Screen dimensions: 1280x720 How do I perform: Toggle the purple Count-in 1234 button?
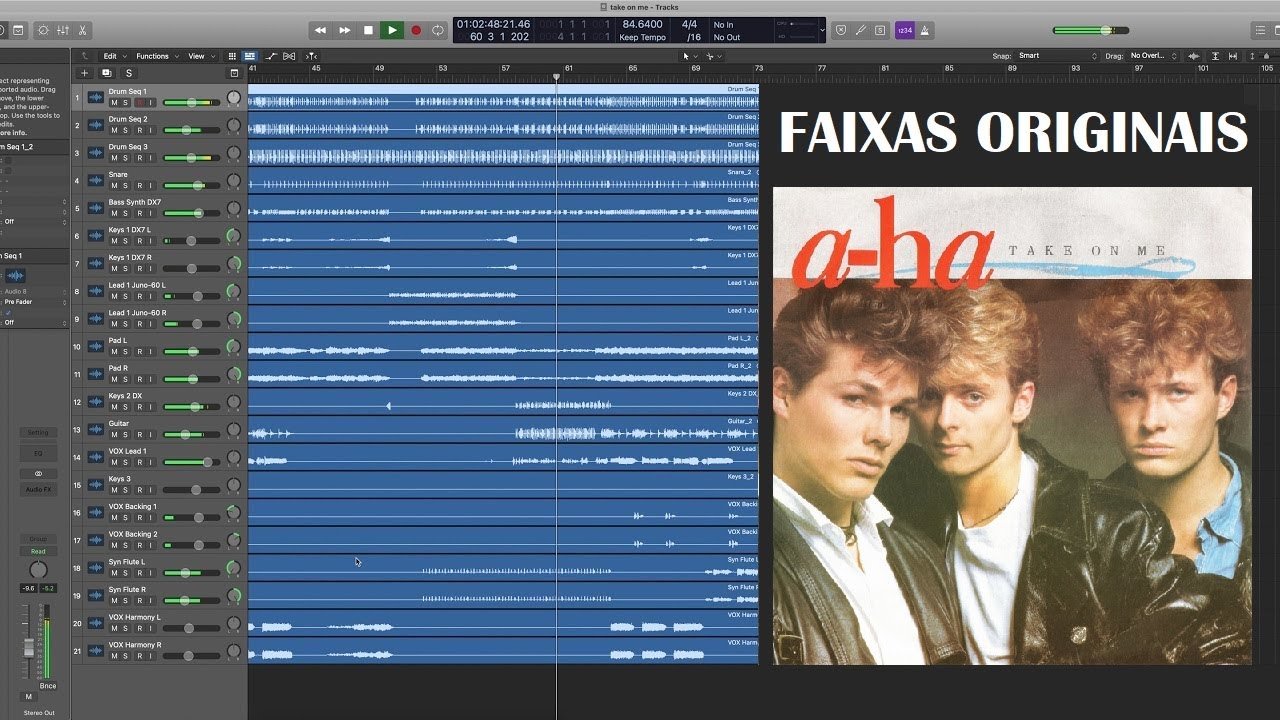coord(904,30)
